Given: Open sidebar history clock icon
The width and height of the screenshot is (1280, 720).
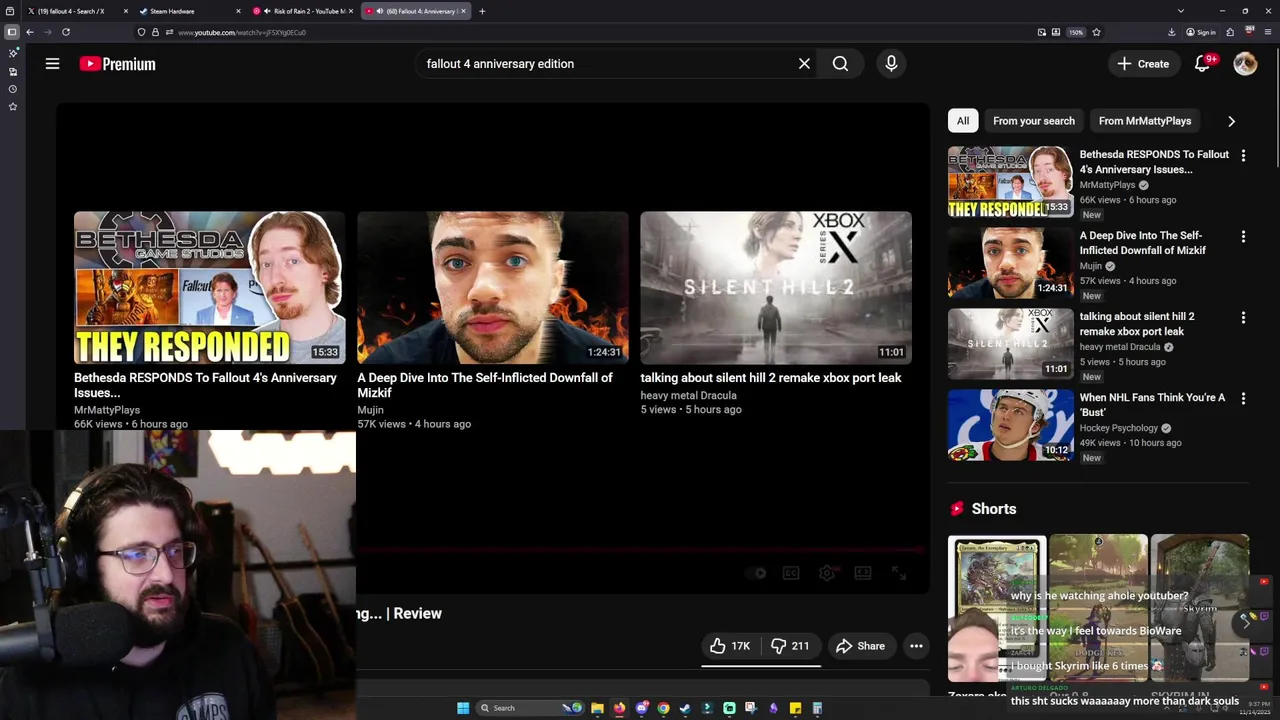Looking at the screenshot, I should [13, 89].
